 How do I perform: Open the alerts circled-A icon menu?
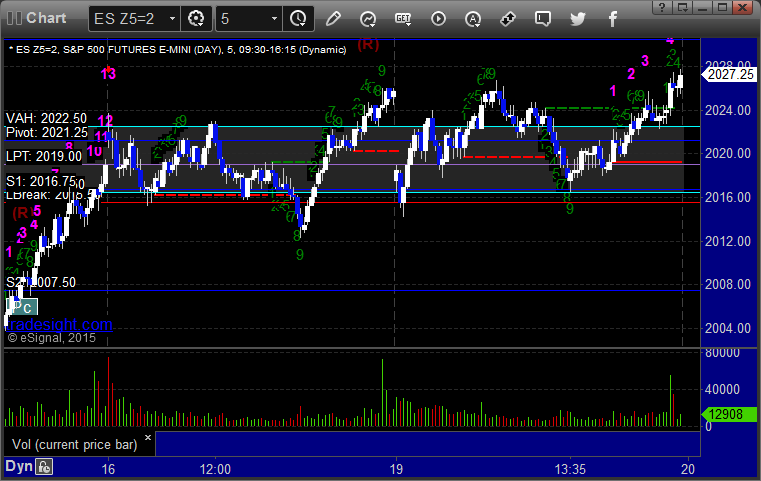click(473, 19)
